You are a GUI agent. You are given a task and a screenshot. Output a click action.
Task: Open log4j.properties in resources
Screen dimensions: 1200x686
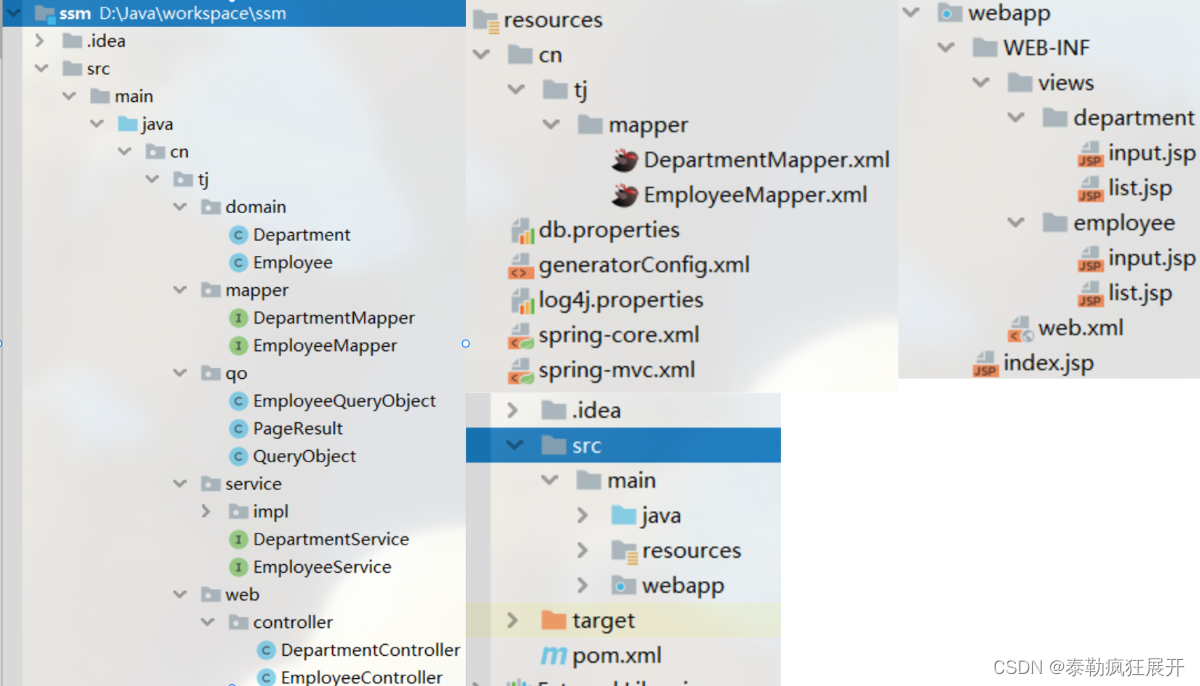pos(620,300)
